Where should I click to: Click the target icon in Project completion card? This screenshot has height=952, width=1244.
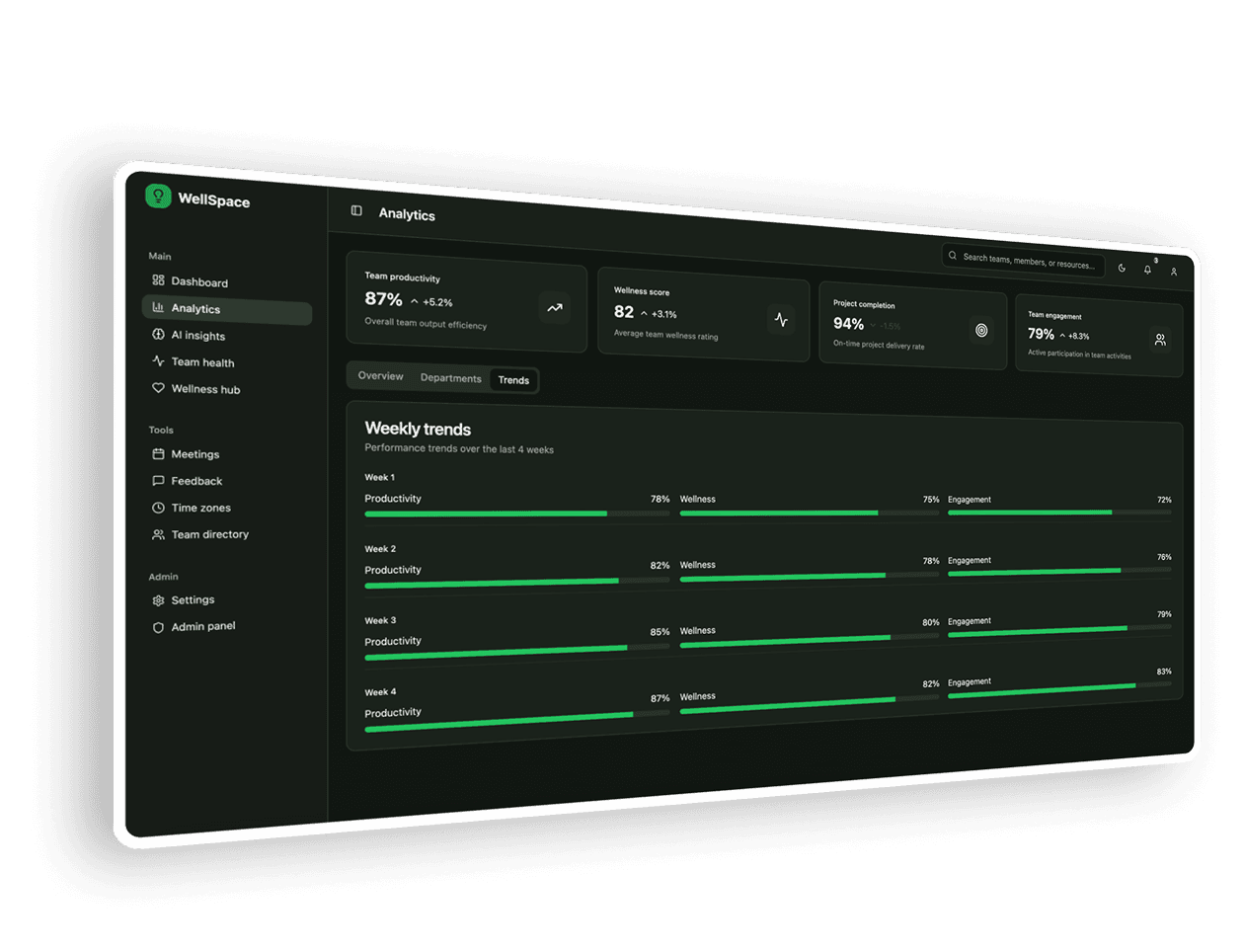(x=981, y=331)
